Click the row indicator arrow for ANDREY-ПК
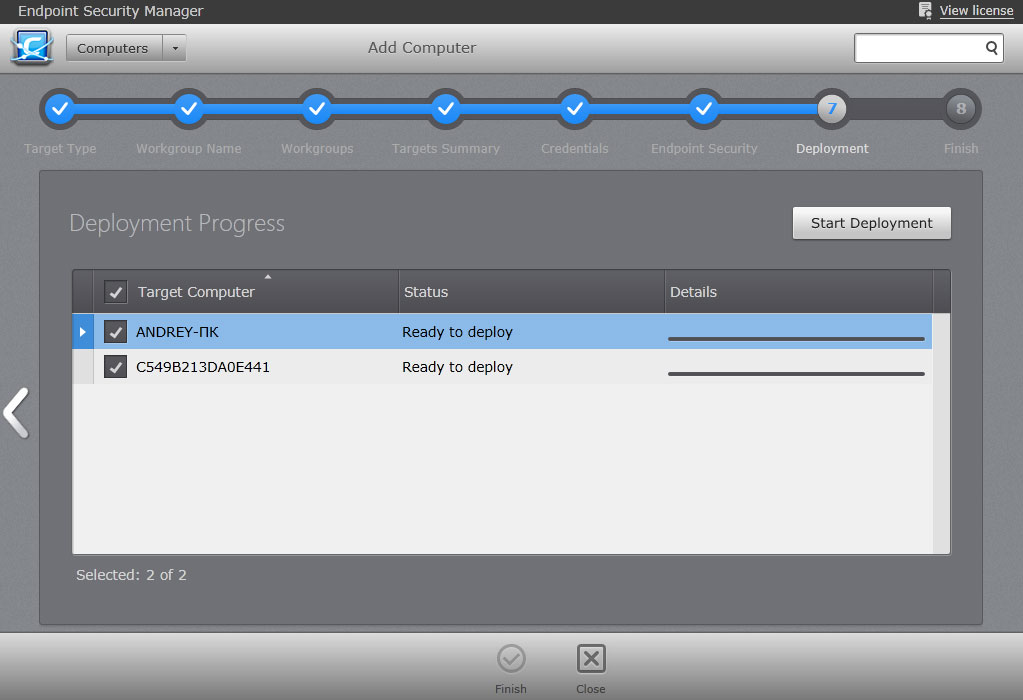Viewport: 1023px width, 700px height. click(83, 332)
